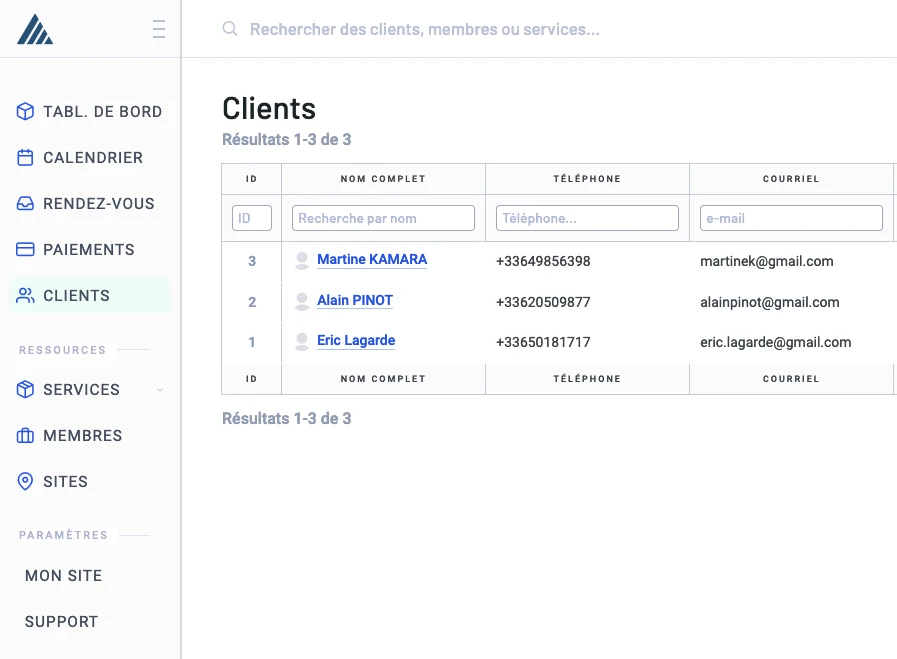Click the Calendrier calendar icon

[26, 158]
